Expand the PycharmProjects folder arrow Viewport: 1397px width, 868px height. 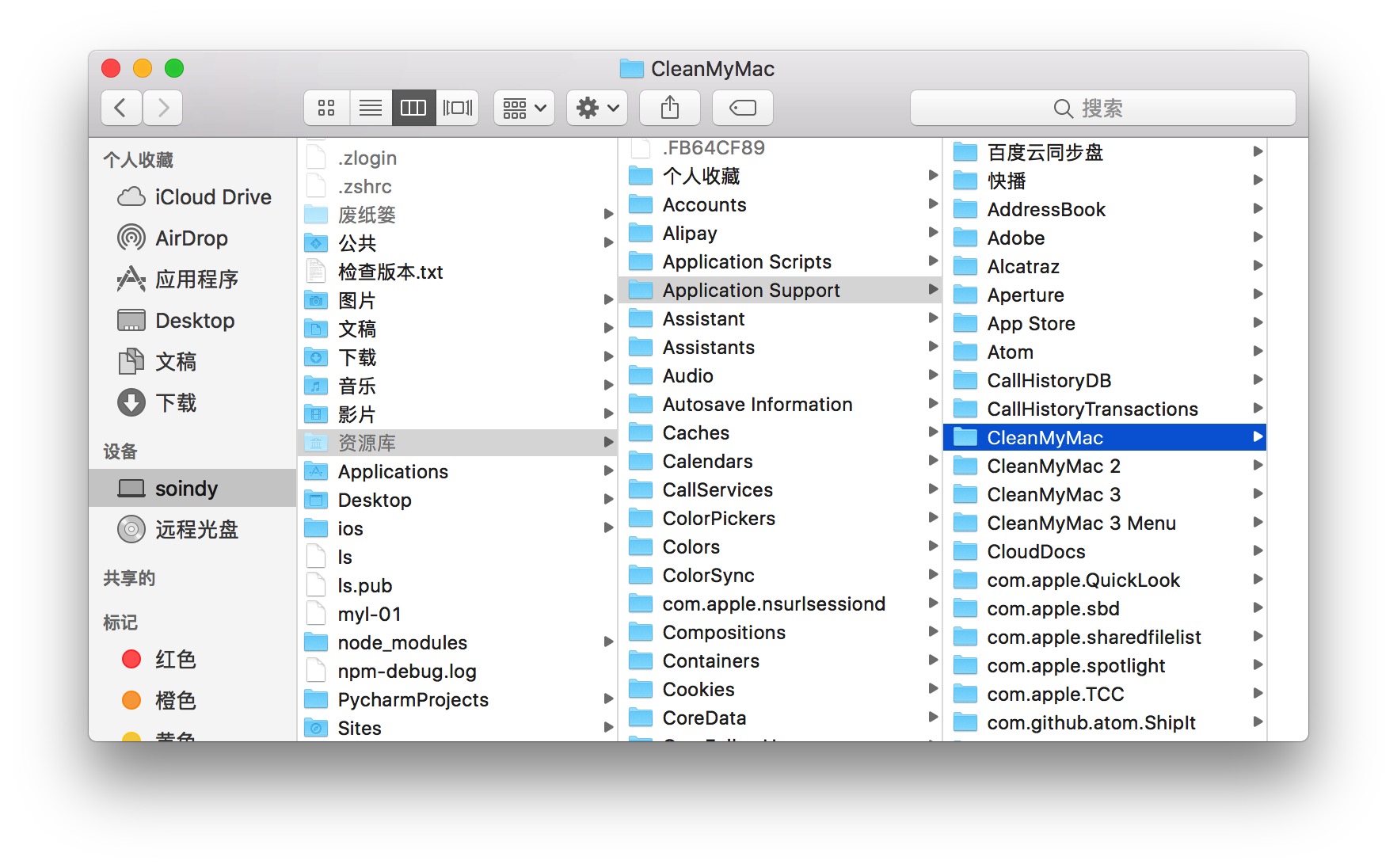click(x=608, y=699)
